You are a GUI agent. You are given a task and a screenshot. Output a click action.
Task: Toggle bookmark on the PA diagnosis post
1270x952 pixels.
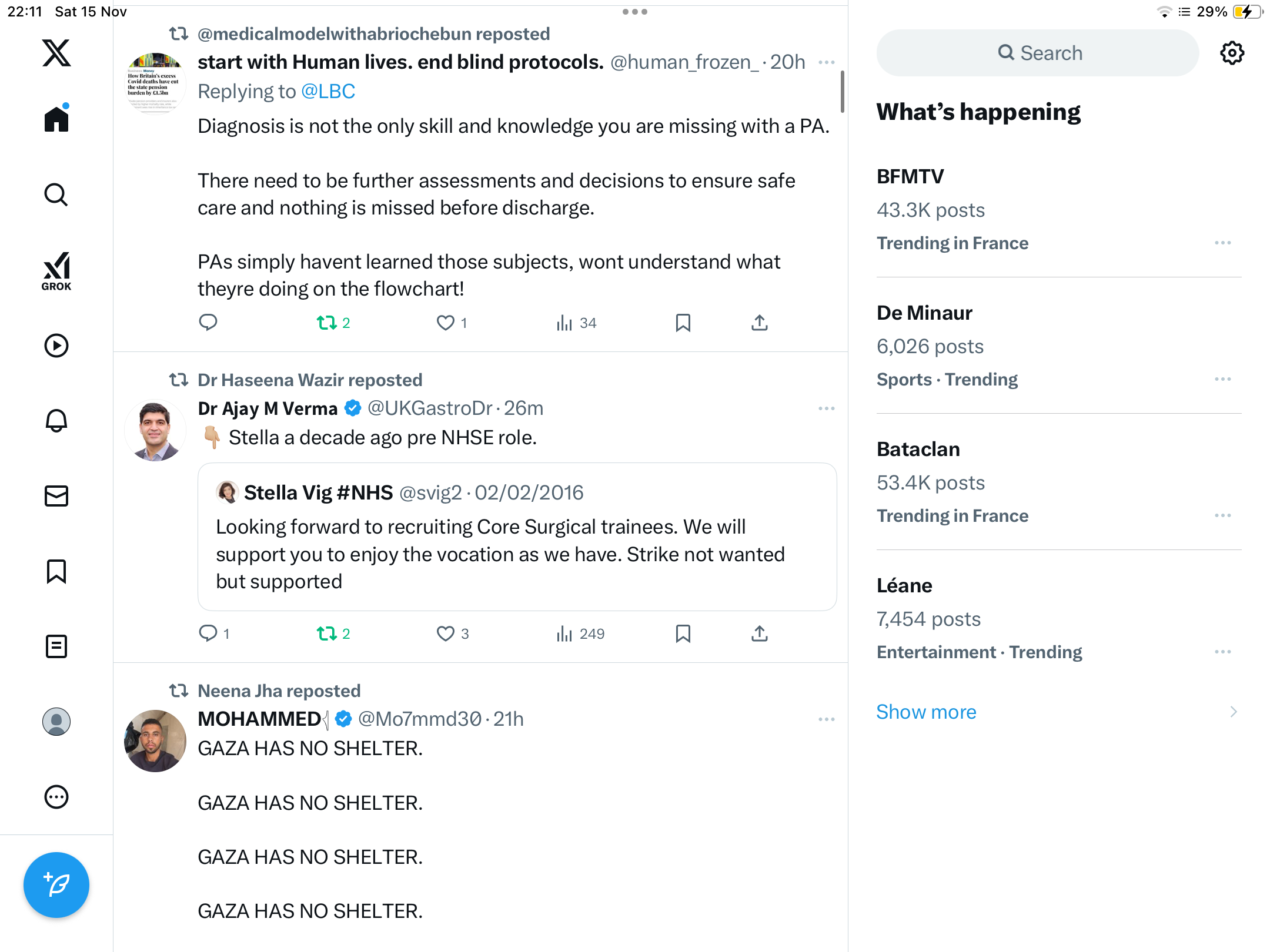tap(683, 323)
